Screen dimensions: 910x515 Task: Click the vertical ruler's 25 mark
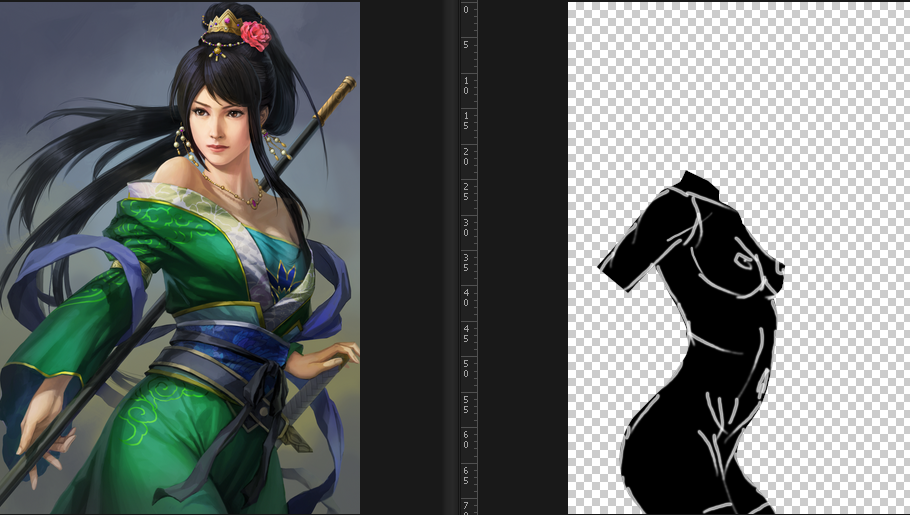tap(466, 192)
